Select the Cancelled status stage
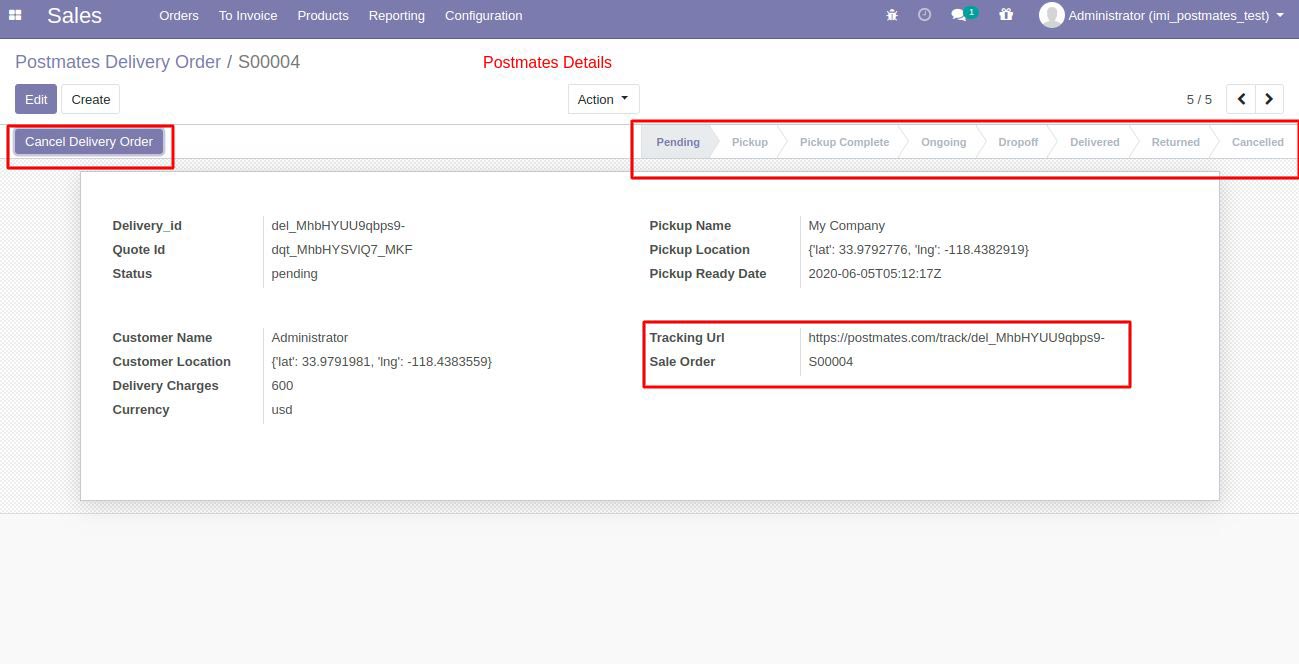 pyautogui.click(x=1257, y=142)
